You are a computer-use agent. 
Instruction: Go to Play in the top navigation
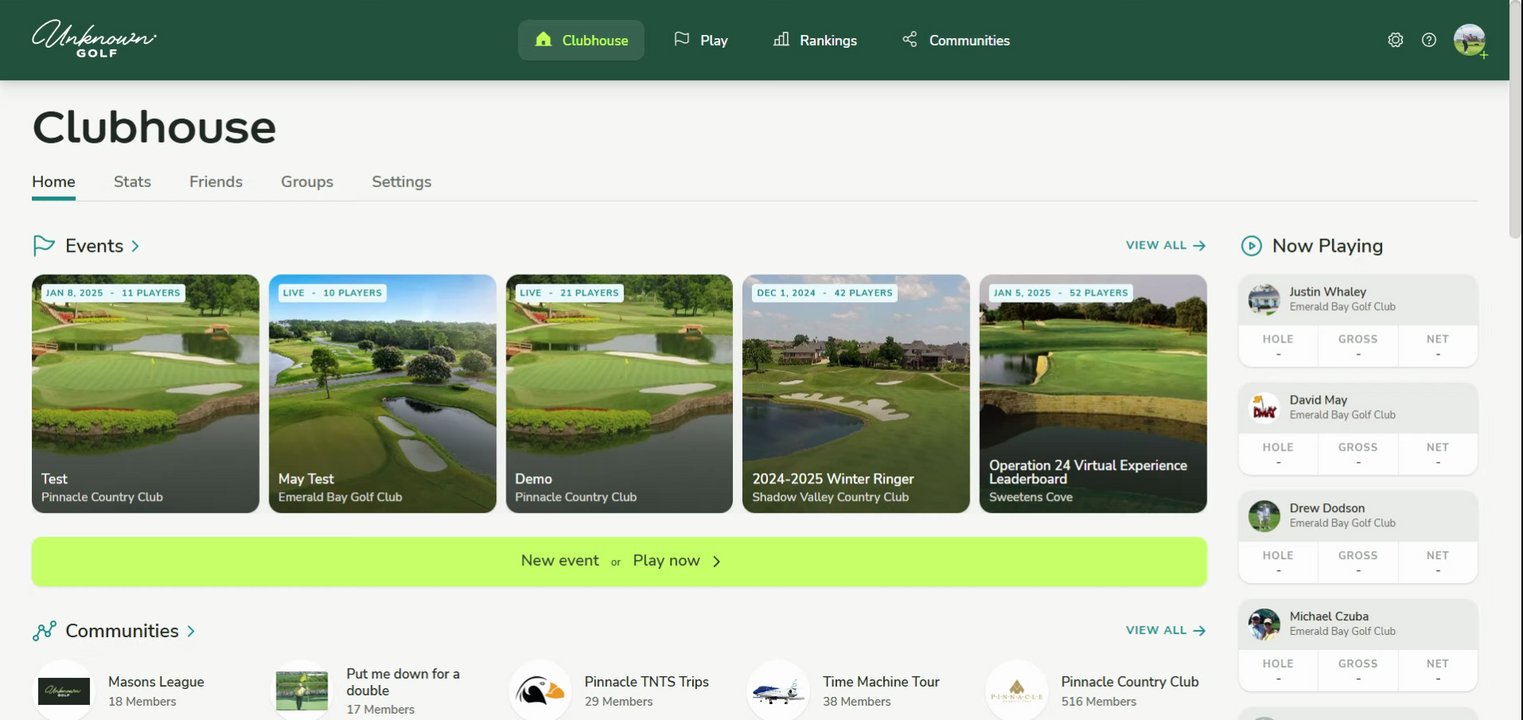click(x=701, y=40)
